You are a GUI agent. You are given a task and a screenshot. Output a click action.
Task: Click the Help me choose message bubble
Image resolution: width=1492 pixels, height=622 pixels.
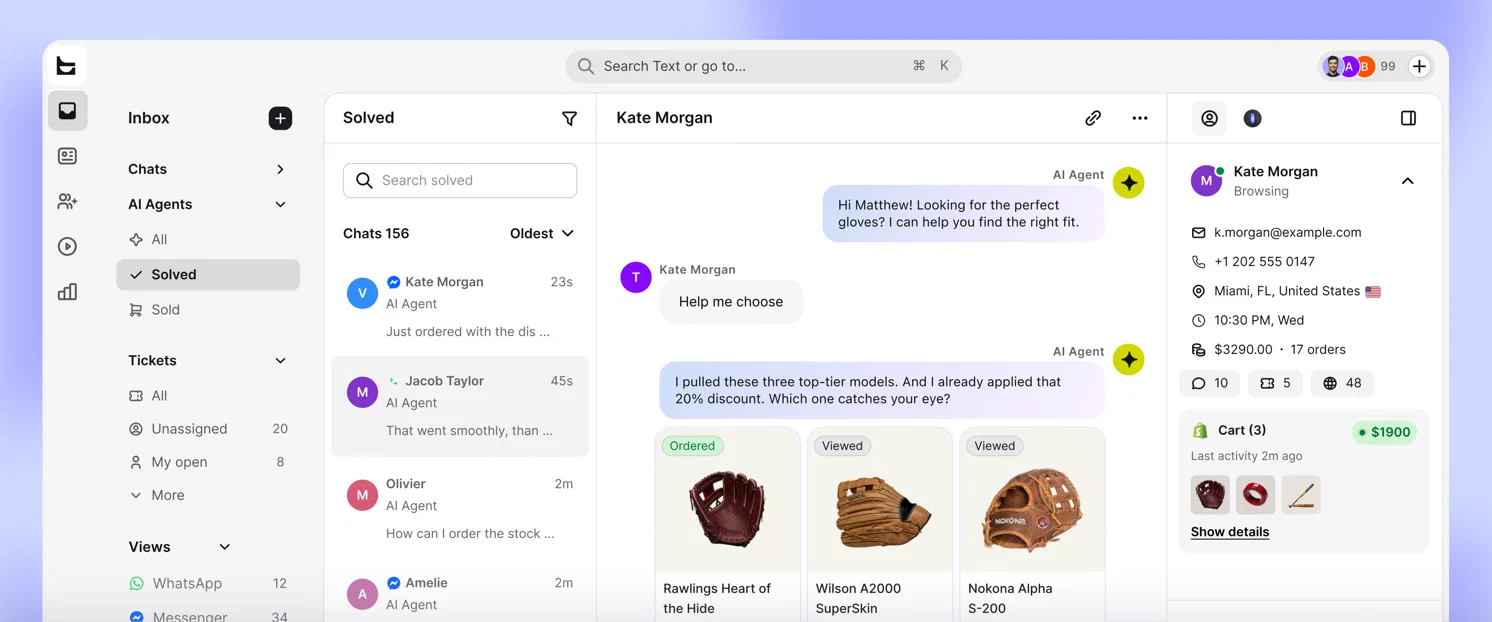click(731, 301)
